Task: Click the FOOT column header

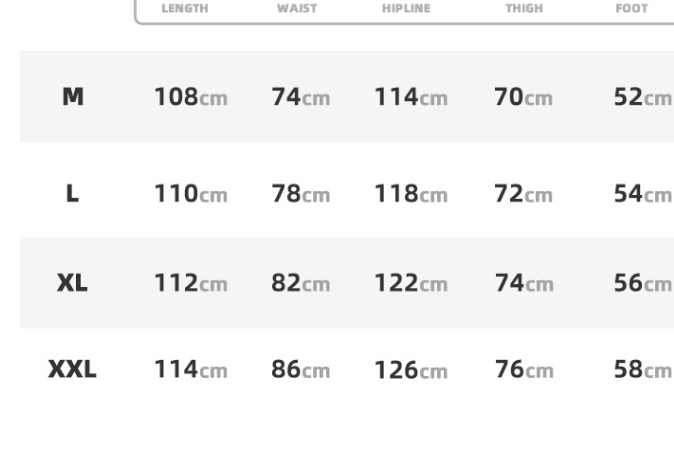Action: click(x=632, y=8)
